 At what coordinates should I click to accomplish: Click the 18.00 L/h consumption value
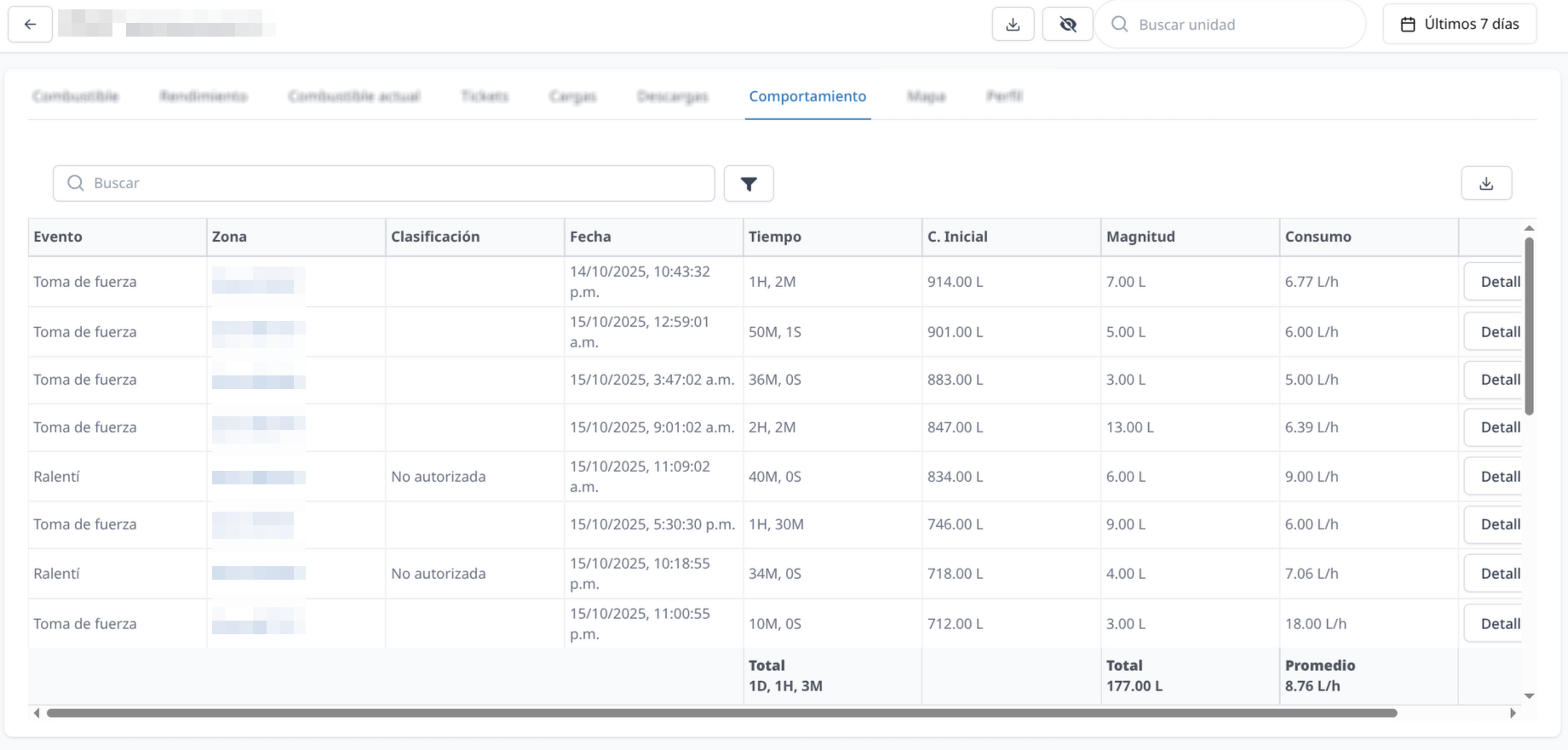pyautogui.click(x=1316, y=624)
